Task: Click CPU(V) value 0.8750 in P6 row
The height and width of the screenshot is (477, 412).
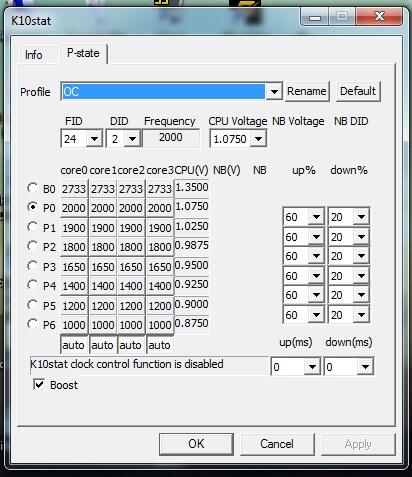Action: 192,323
